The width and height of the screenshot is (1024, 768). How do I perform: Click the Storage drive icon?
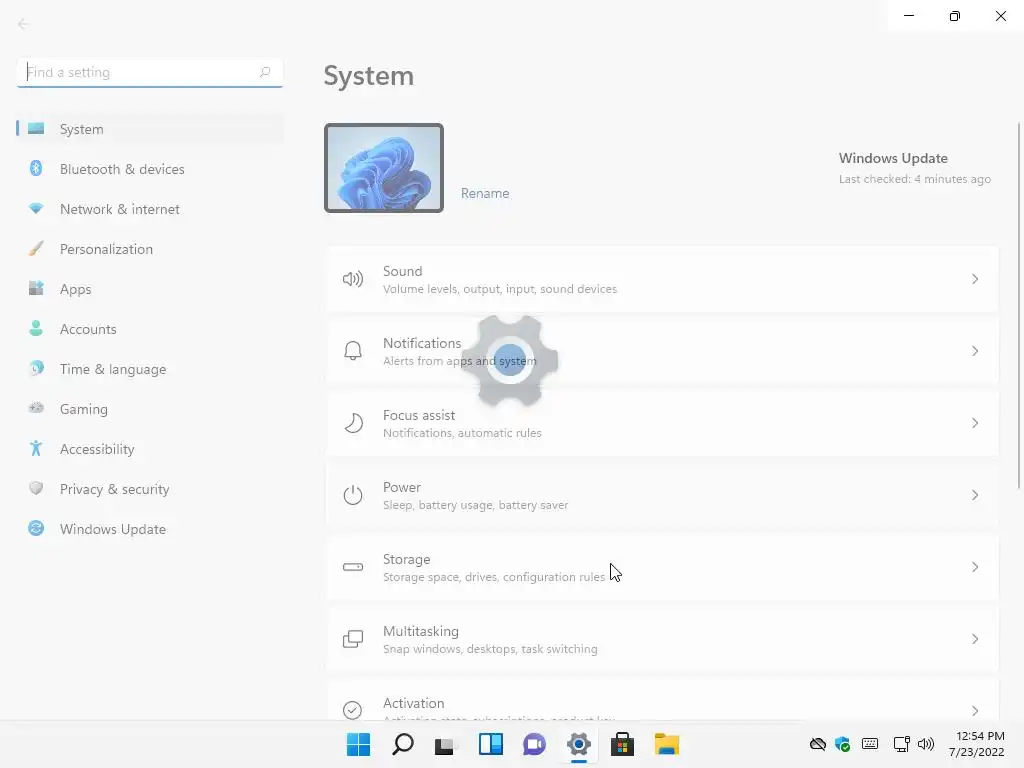(353, 567)
